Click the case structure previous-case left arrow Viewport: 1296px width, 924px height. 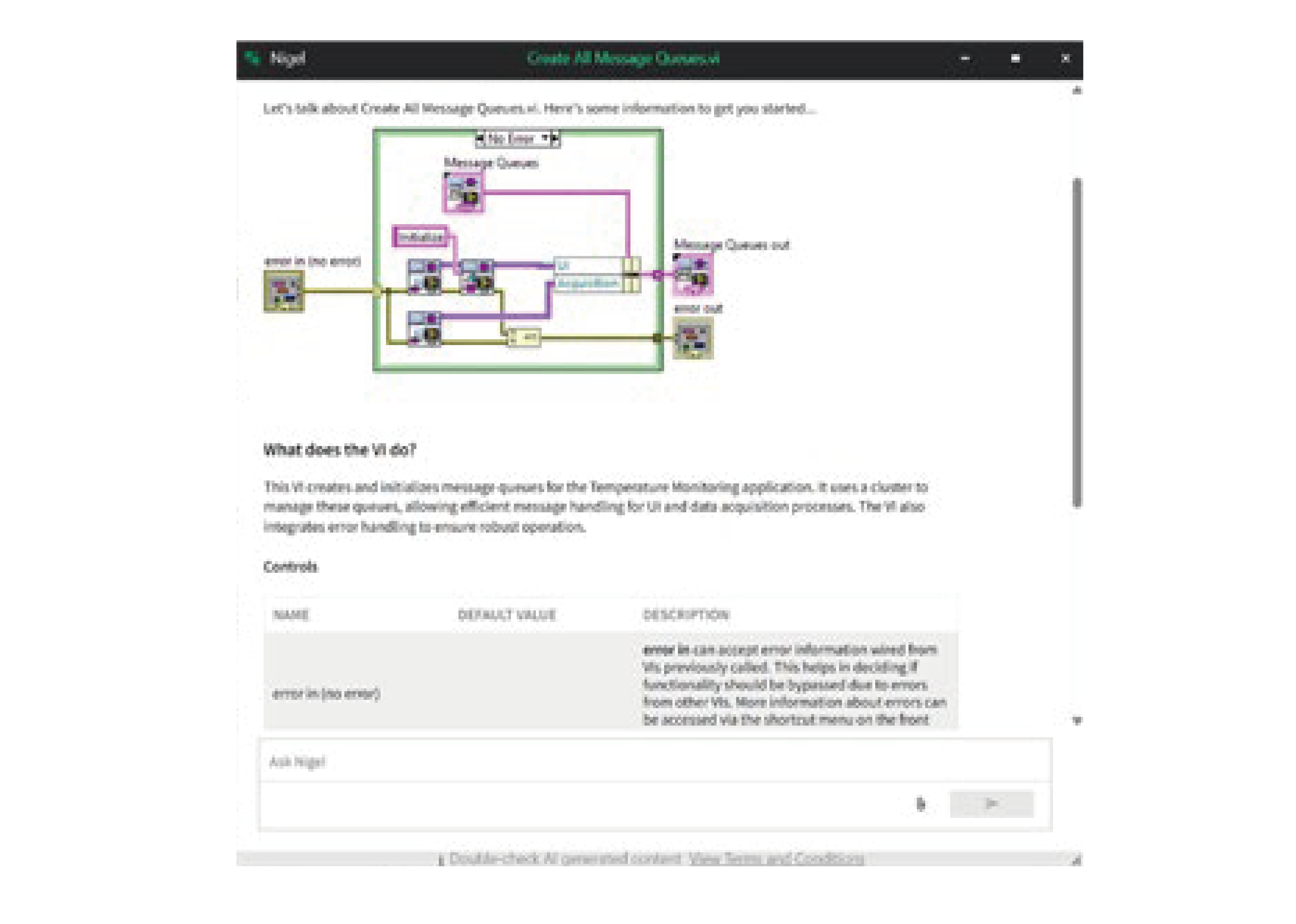pos(481,139)
